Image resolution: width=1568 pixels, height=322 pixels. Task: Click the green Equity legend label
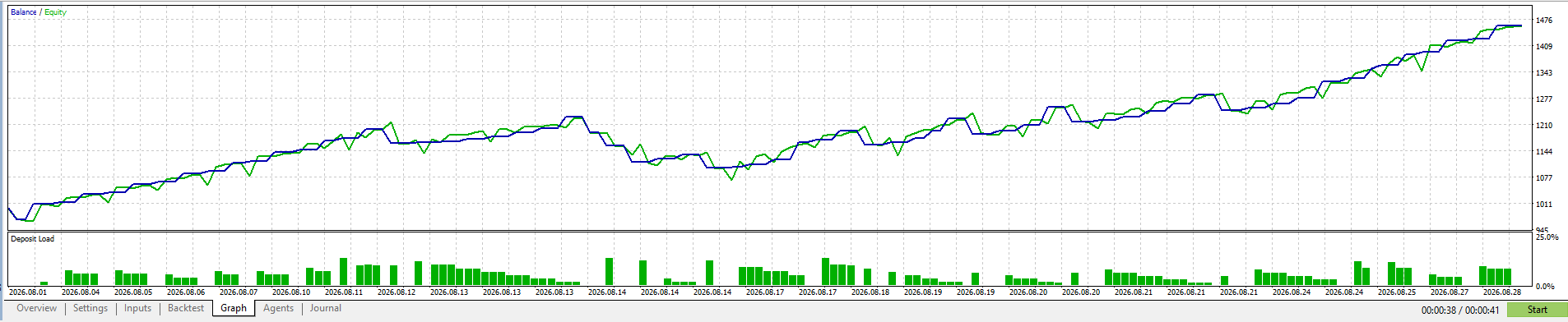(x=56, y=12)
